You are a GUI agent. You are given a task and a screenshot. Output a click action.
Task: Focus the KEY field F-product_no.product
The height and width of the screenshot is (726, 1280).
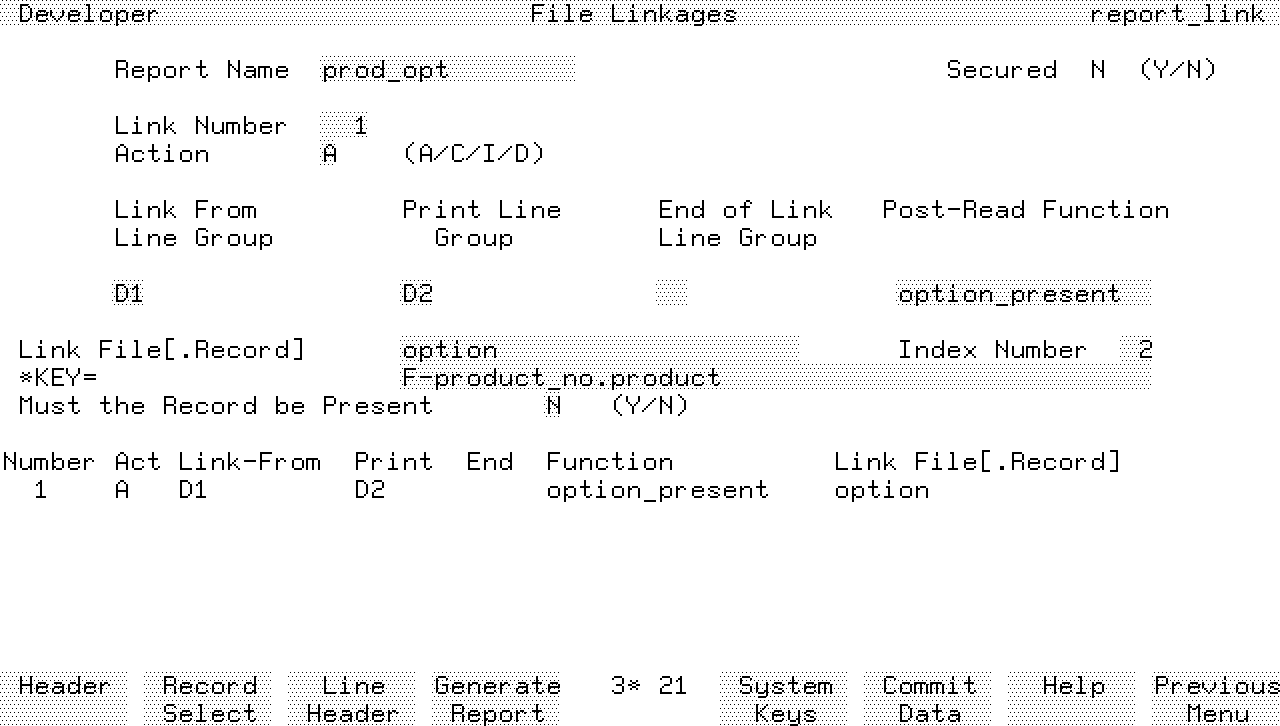775,378
